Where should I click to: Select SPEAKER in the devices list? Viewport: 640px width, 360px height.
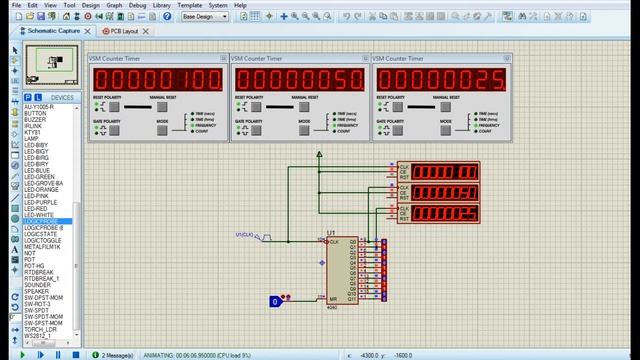click(36, 291)
